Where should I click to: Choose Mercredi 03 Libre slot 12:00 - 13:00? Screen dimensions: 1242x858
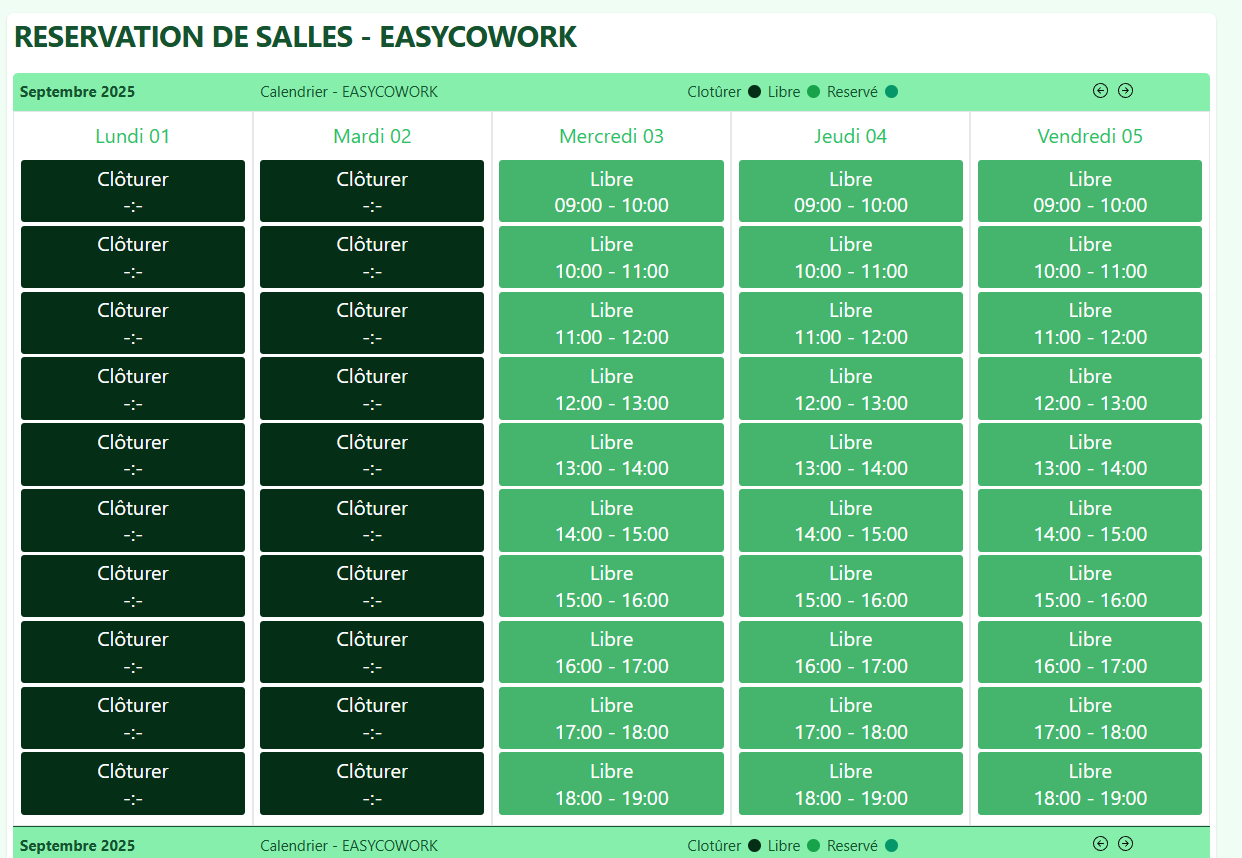(x=611, y=389)
